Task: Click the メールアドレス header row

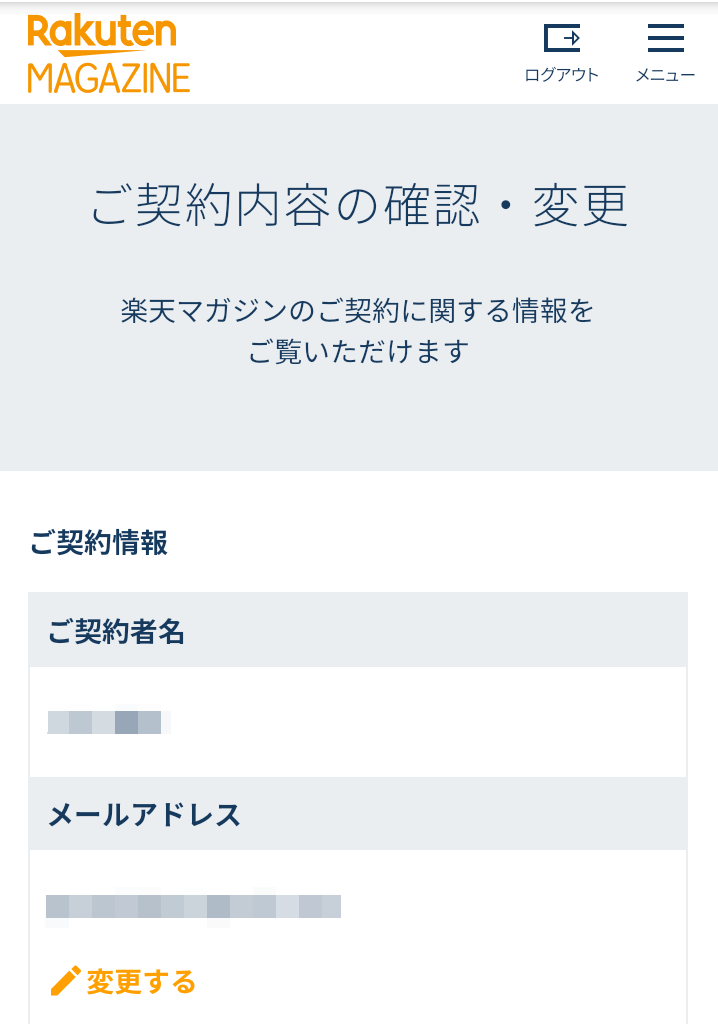Action: pyautogui.click(x=358, y=814)
